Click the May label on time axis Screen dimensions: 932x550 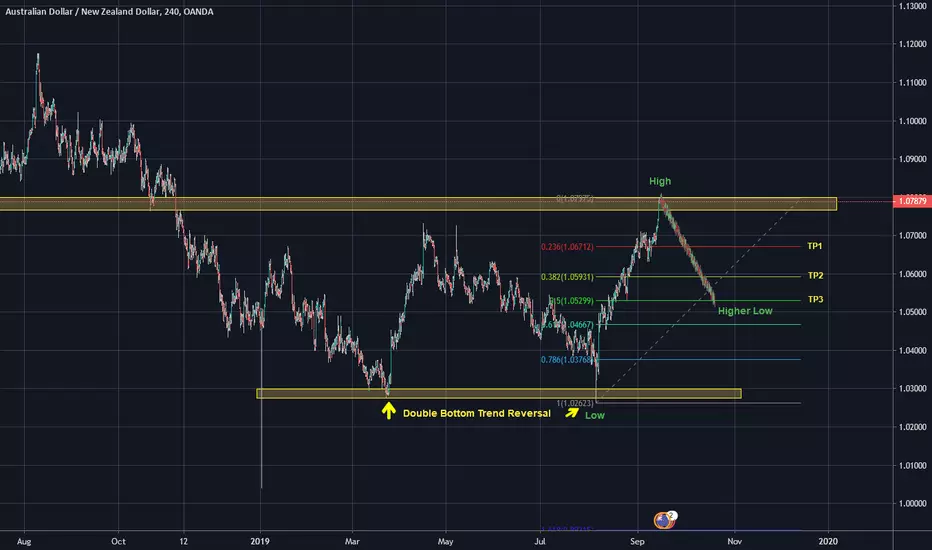pyautogui.click(x=445, y=541)
